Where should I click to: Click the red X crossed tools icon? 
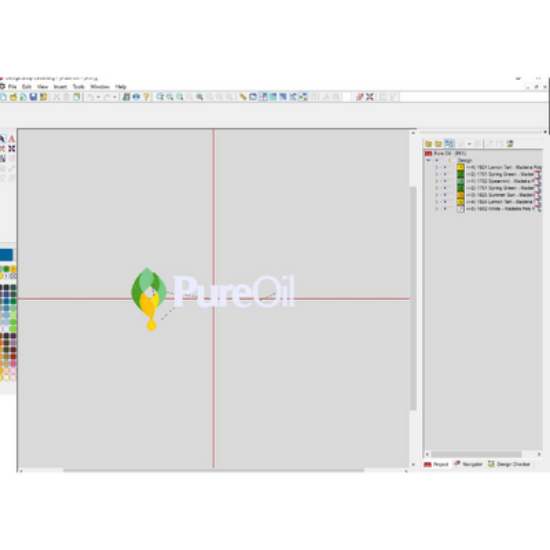coord(370,97)
